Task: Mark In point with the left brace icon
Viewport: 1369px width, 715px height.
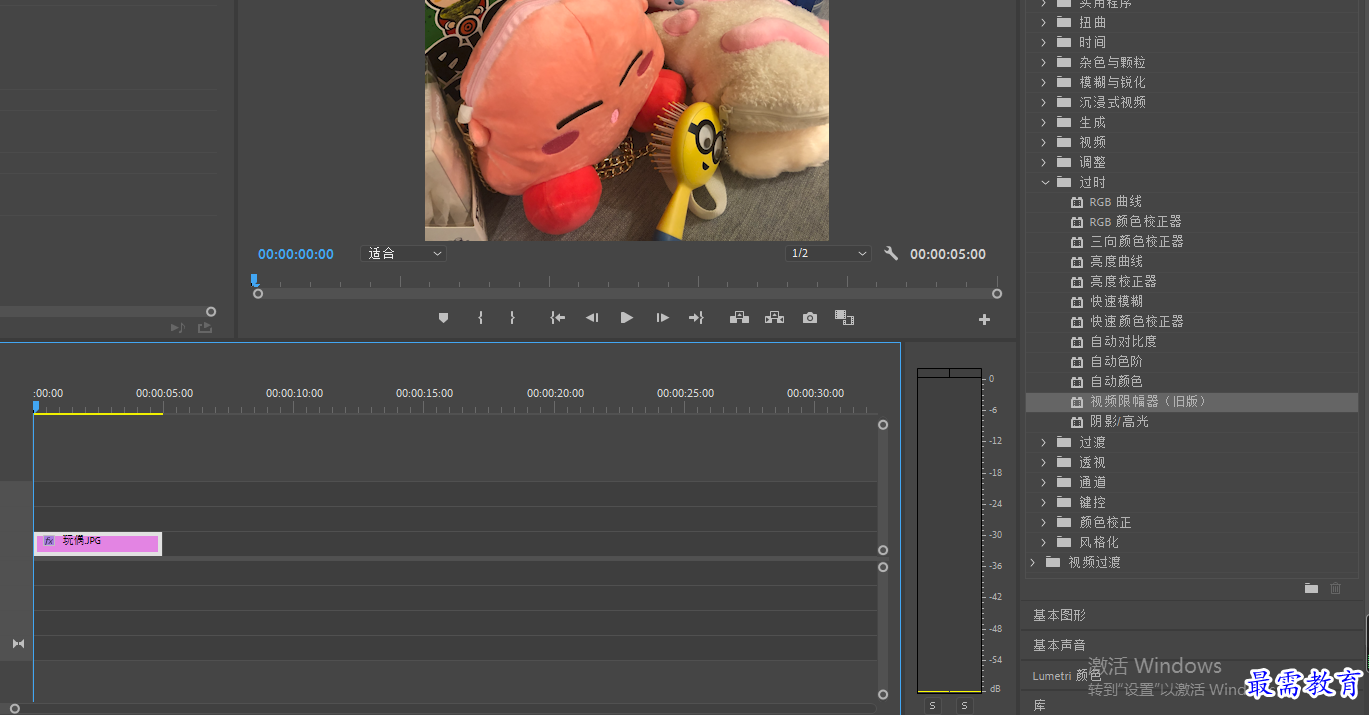Action: (480, 318)
